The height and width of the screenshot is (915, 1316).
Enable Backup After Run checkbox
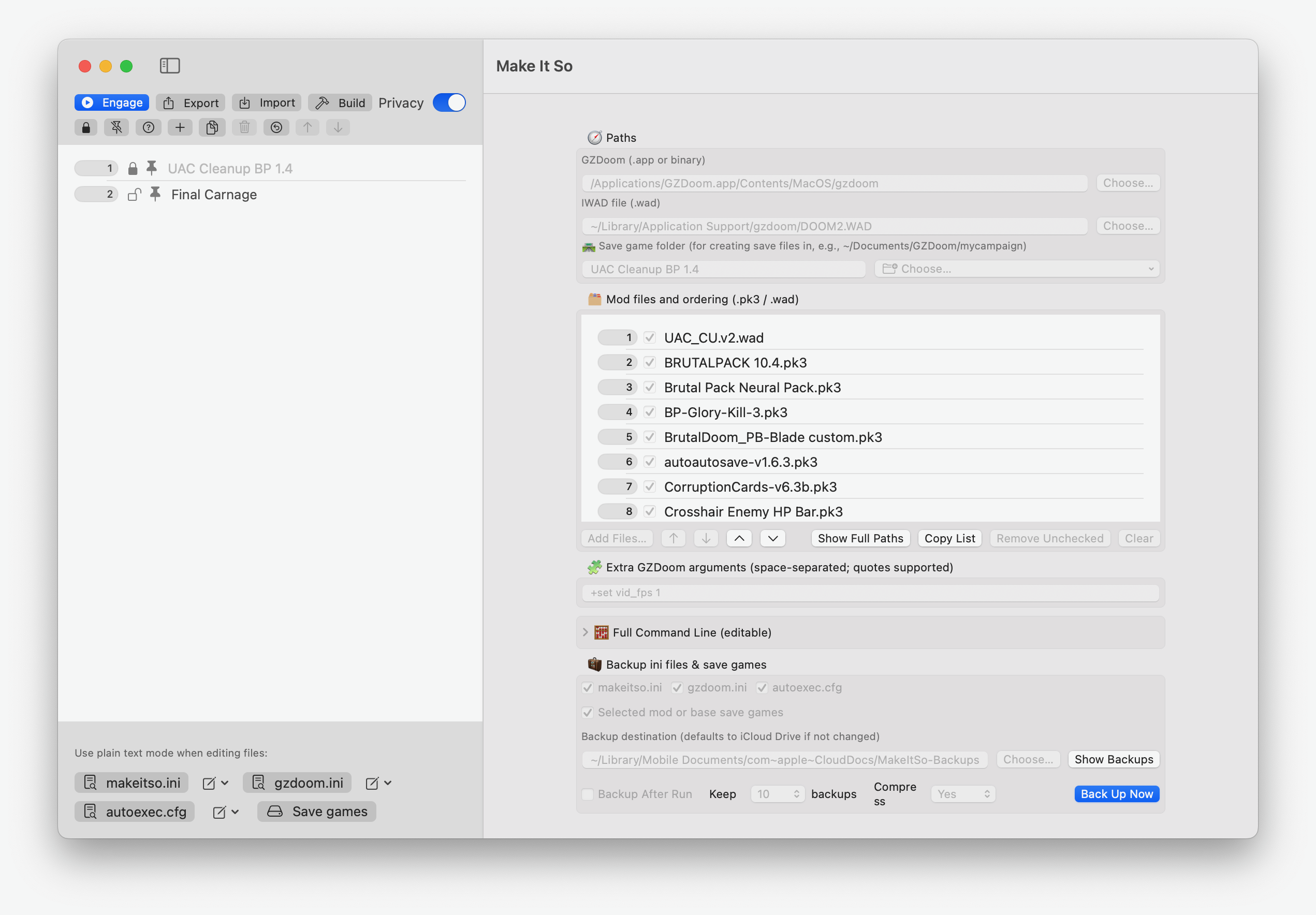[588, 794]
